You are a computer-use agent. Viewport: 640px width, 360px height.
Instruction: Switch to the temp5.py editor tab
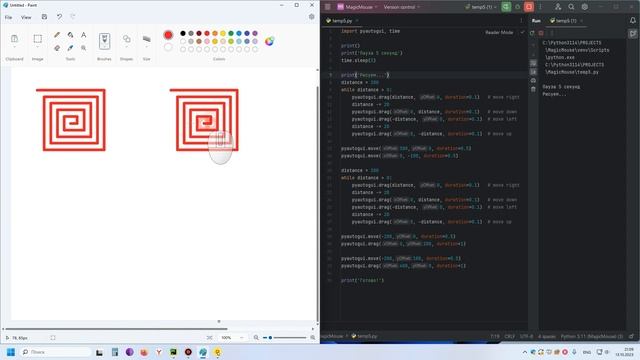[342, 20]
